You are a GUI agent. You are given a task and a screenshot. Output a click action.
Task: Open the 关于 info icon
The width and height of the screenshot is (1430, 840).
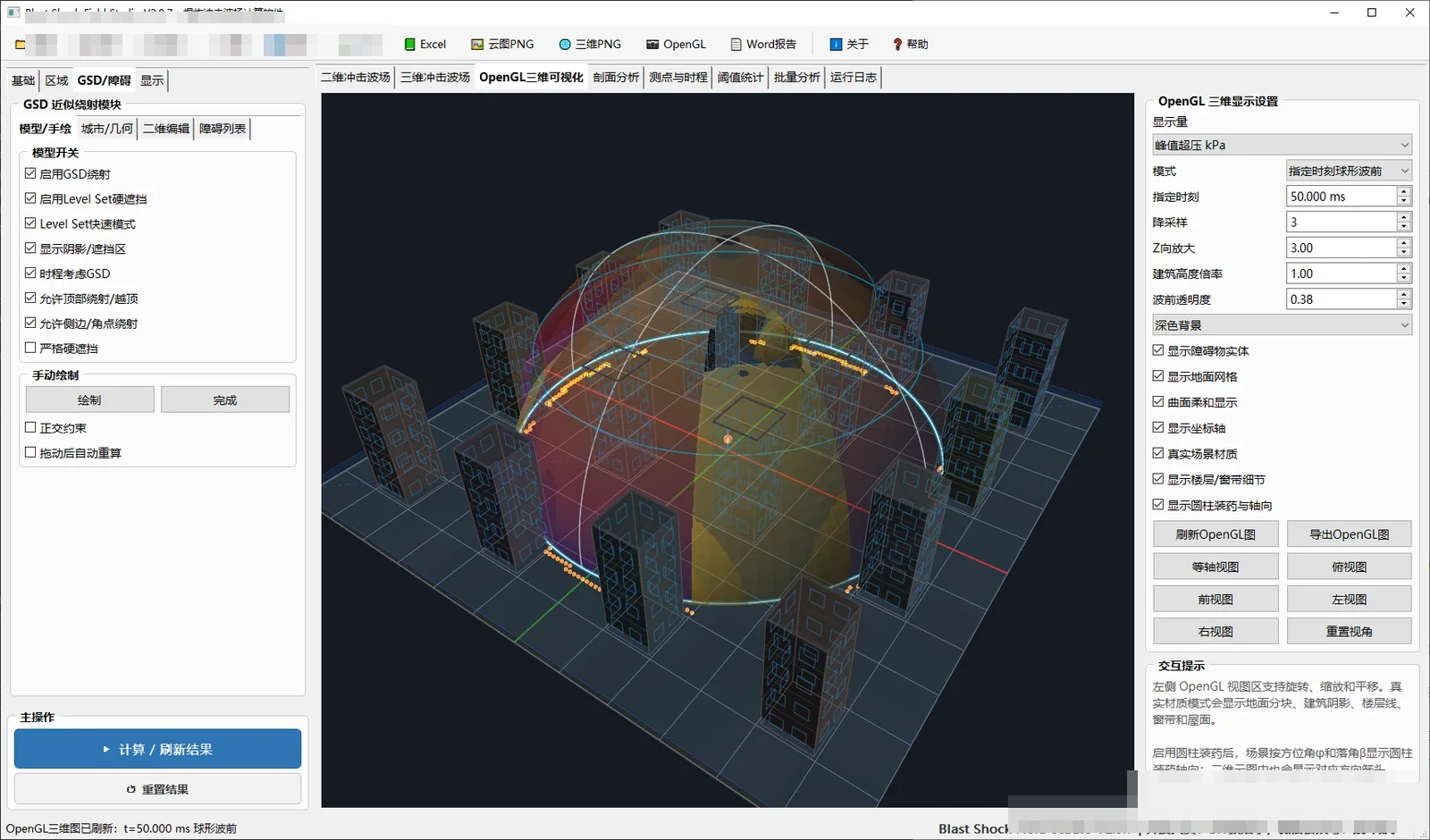[x=836, y=45]
